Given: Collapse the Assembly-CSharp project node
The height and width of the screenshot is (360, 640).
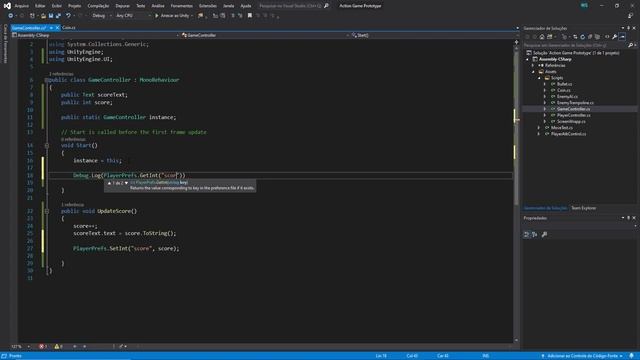Looking at the screenshot, I should pyautogui.click(x=527, y=59).
